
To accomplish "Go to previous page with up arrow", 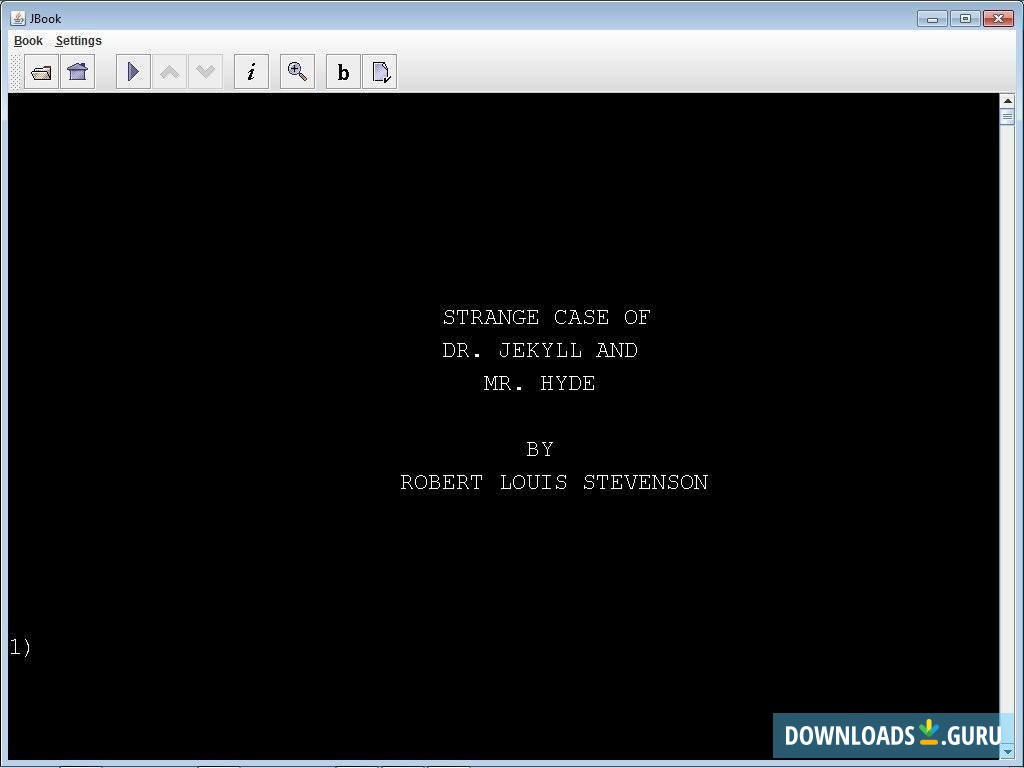I will tap(170, 72).
